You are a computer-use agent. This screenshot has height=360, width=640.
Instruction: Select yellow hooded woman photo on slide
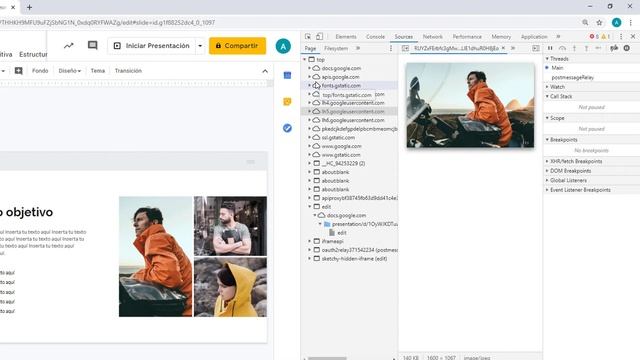(230, 287)
